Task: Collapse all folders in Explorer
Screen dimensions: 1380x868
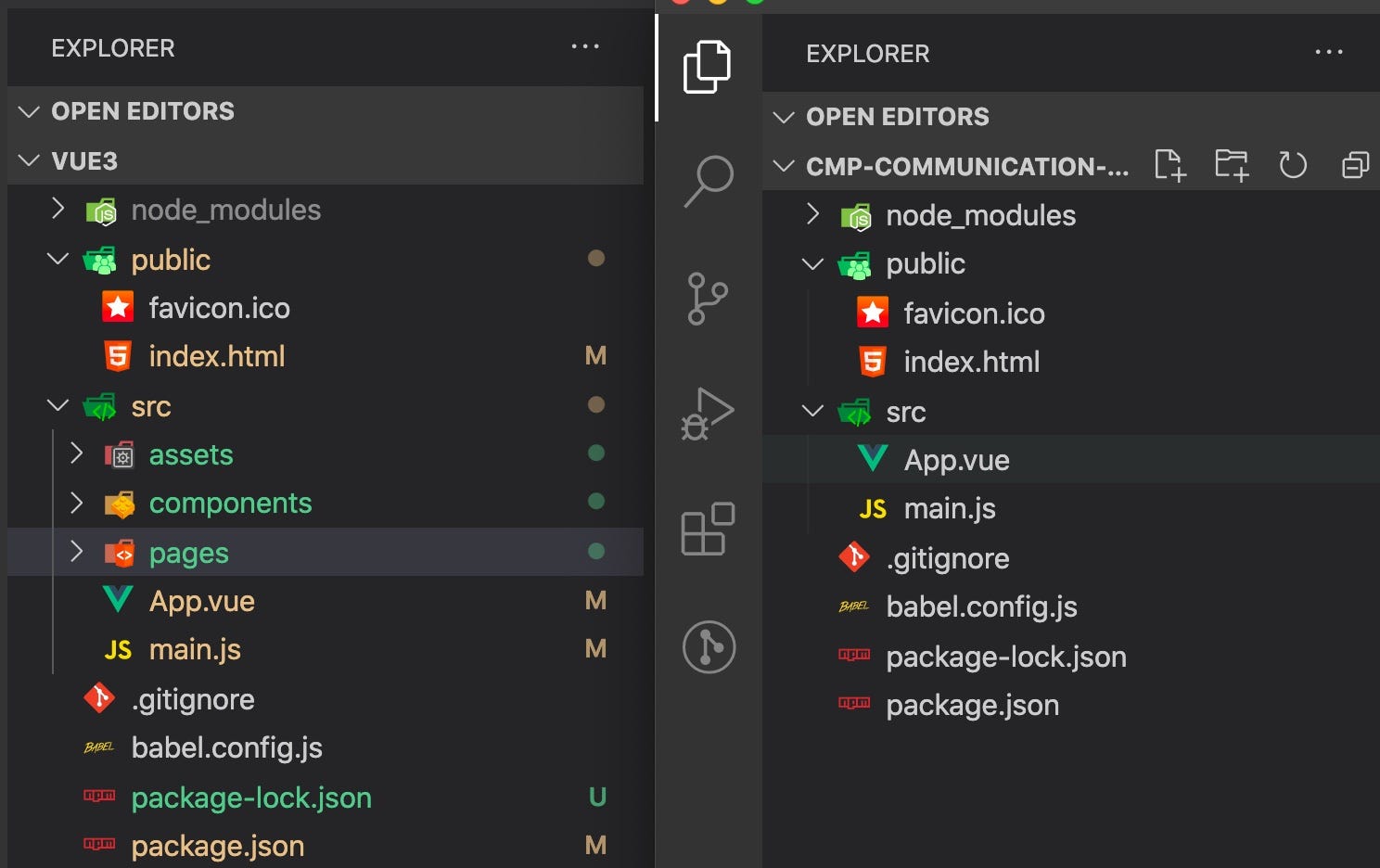Action: point(1355,166)
